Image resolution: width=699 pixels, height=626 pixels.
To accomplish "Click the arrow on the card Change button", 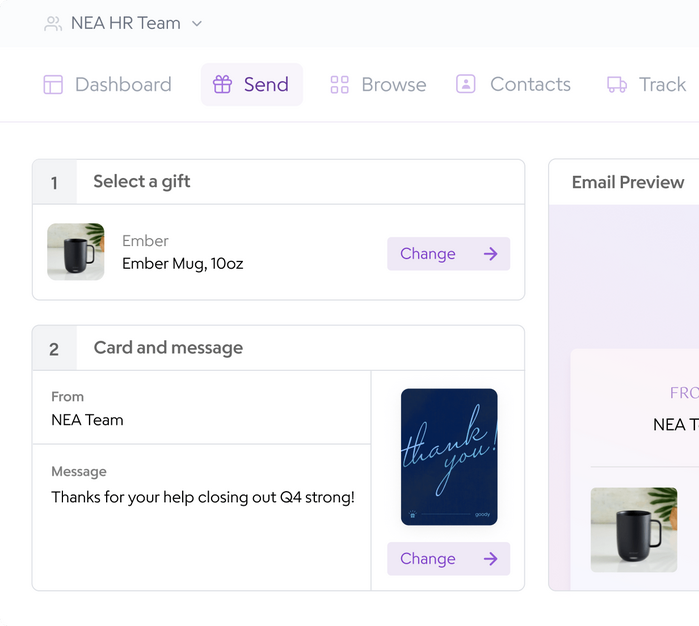I will point(490,559).
